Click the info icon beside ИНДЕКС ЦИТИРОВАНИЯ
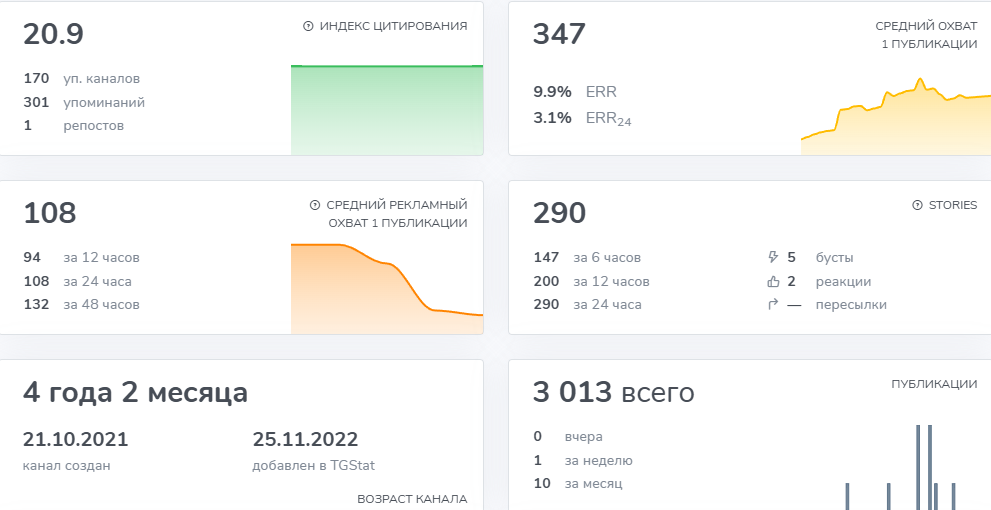 (x=308, y=26)
